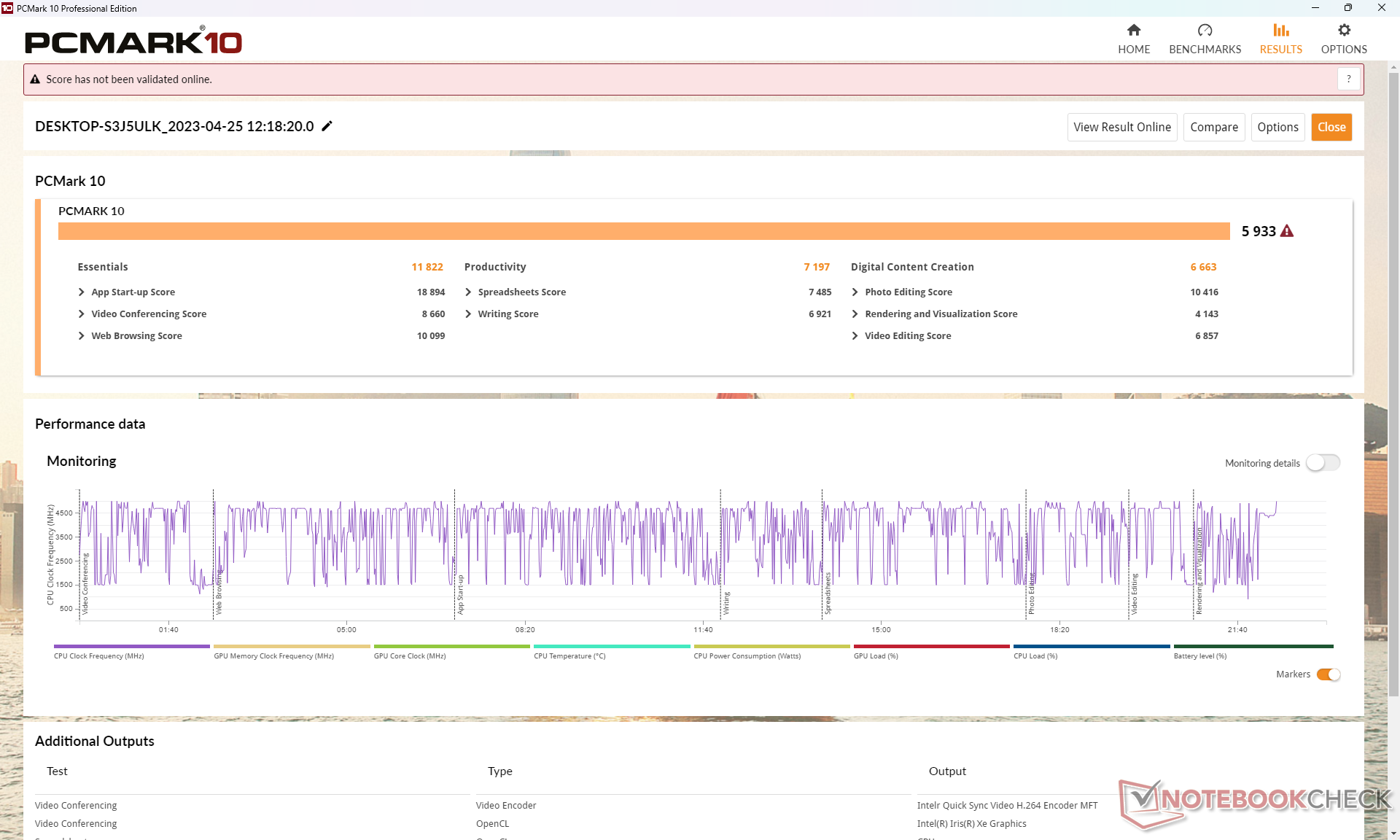
Task: Select CPU Temperature legend color bar
Action: [611, 646]
